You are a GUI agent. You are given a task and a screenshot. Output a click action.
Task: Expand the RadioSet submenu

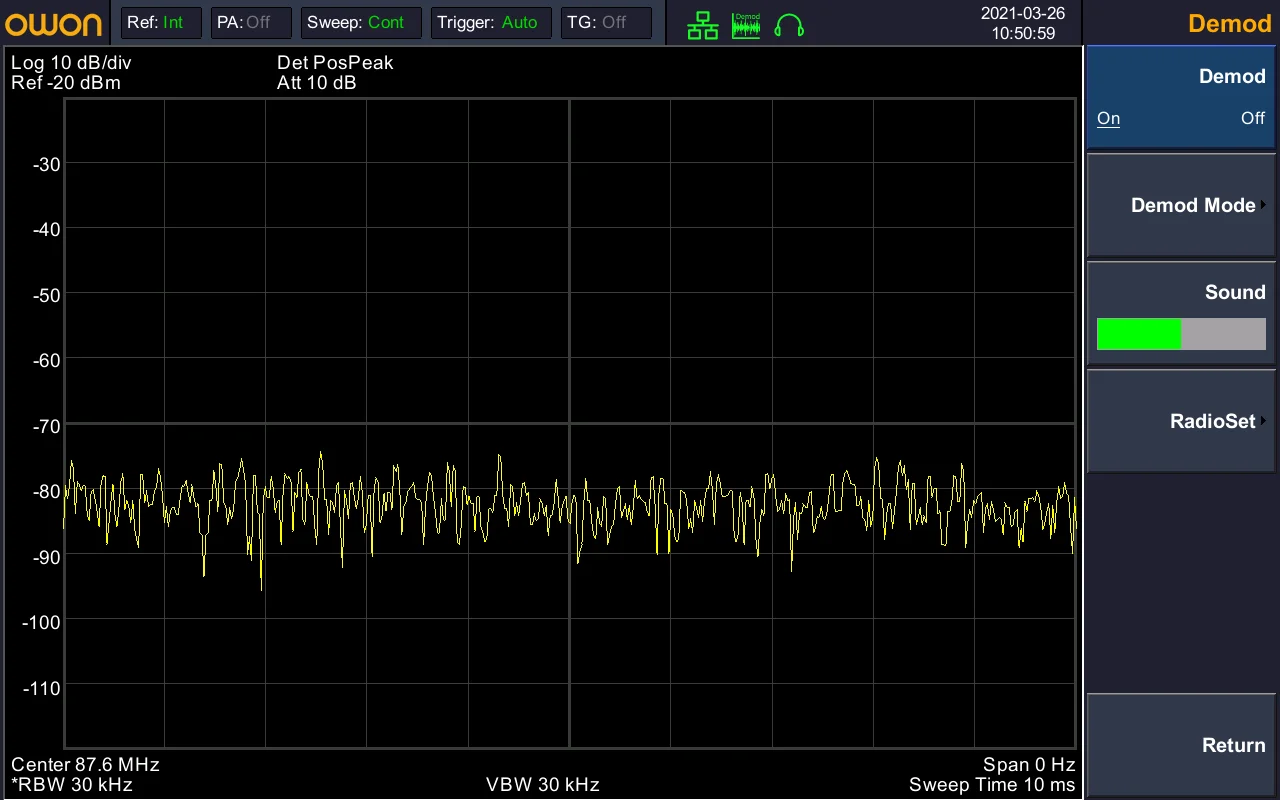(1181, 421)
